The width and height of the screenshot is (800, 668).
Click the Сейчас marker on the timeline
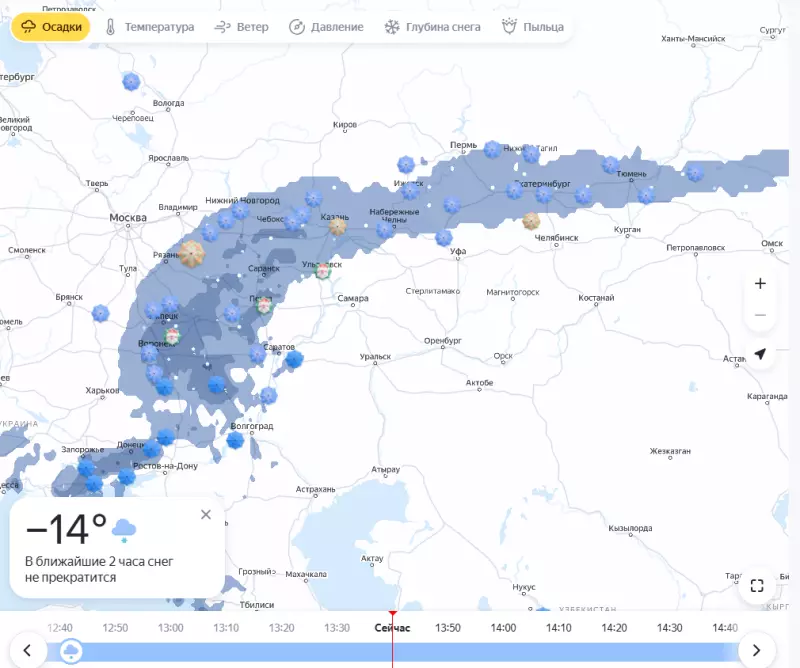(x=394, y=628)
